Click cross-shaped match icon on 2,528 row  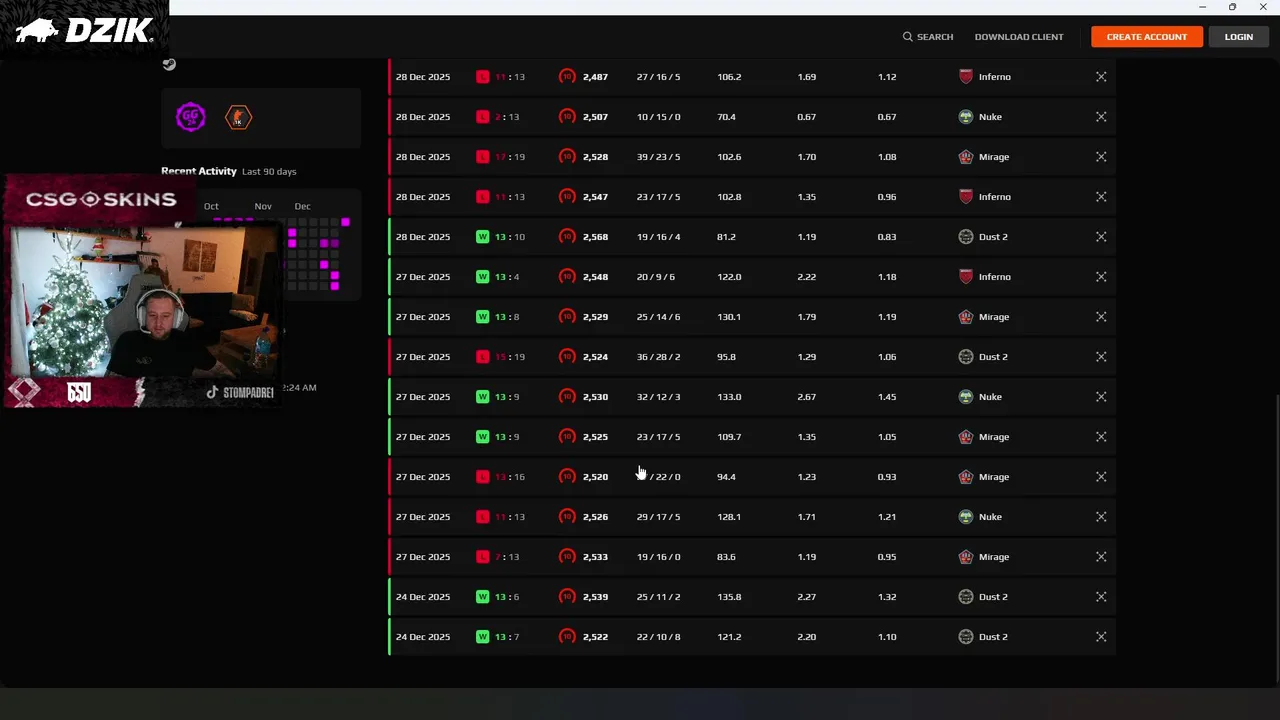[x=1101, y=157]
